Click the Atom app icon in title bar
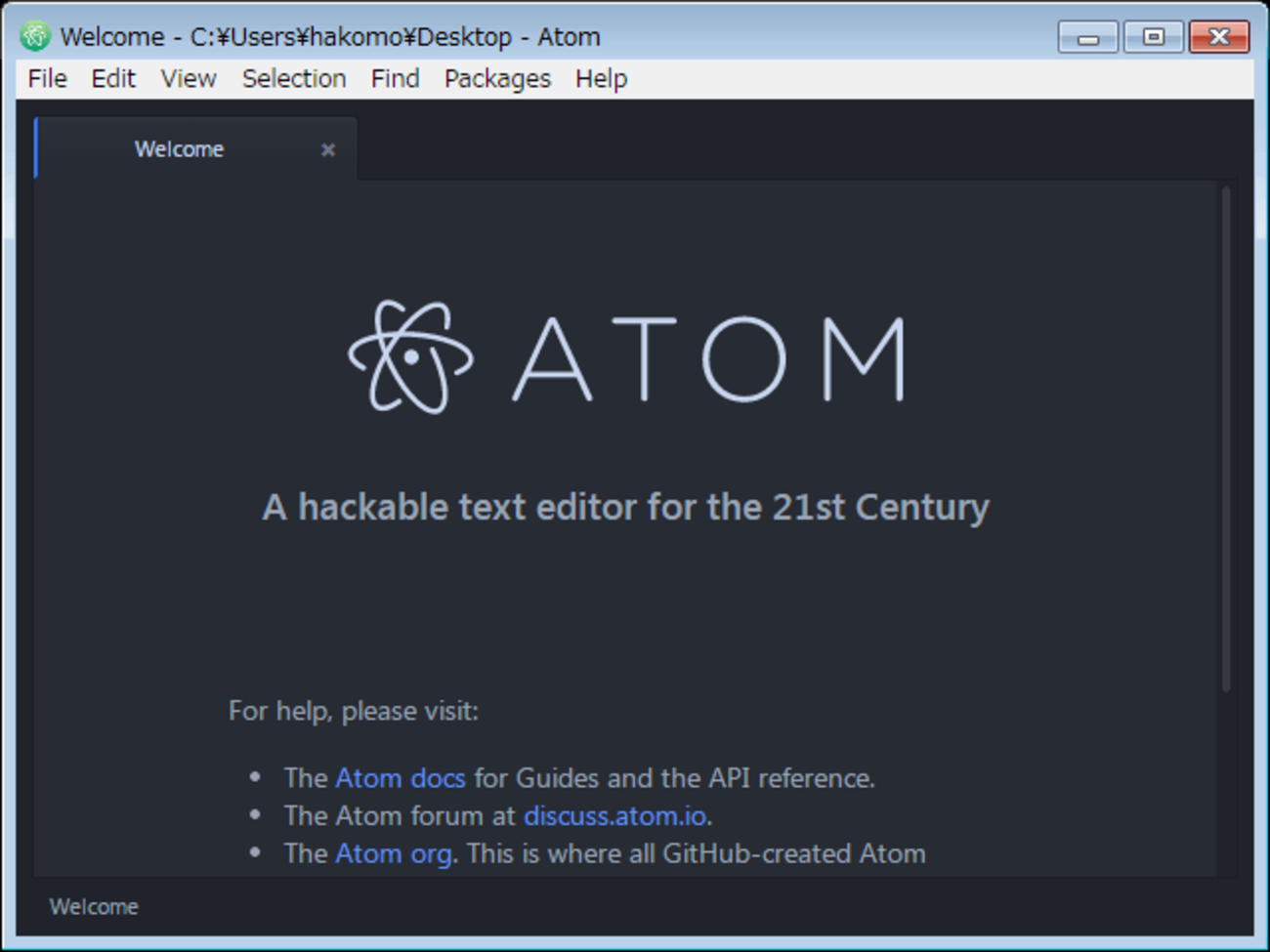 click(x=35, y=36)
